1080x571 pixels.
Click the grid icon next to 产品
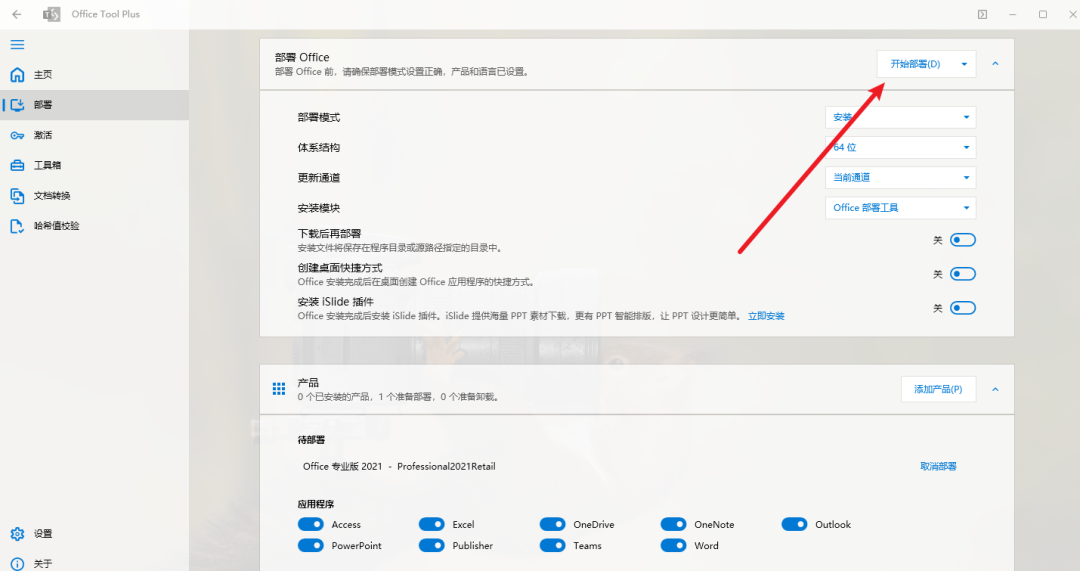[x=279, y=389]
